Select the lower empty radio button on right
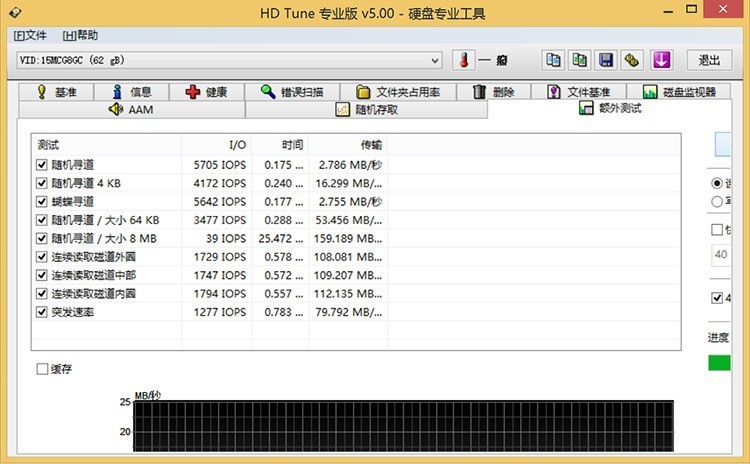Screen dimensions: 750x464 point(717,201)
